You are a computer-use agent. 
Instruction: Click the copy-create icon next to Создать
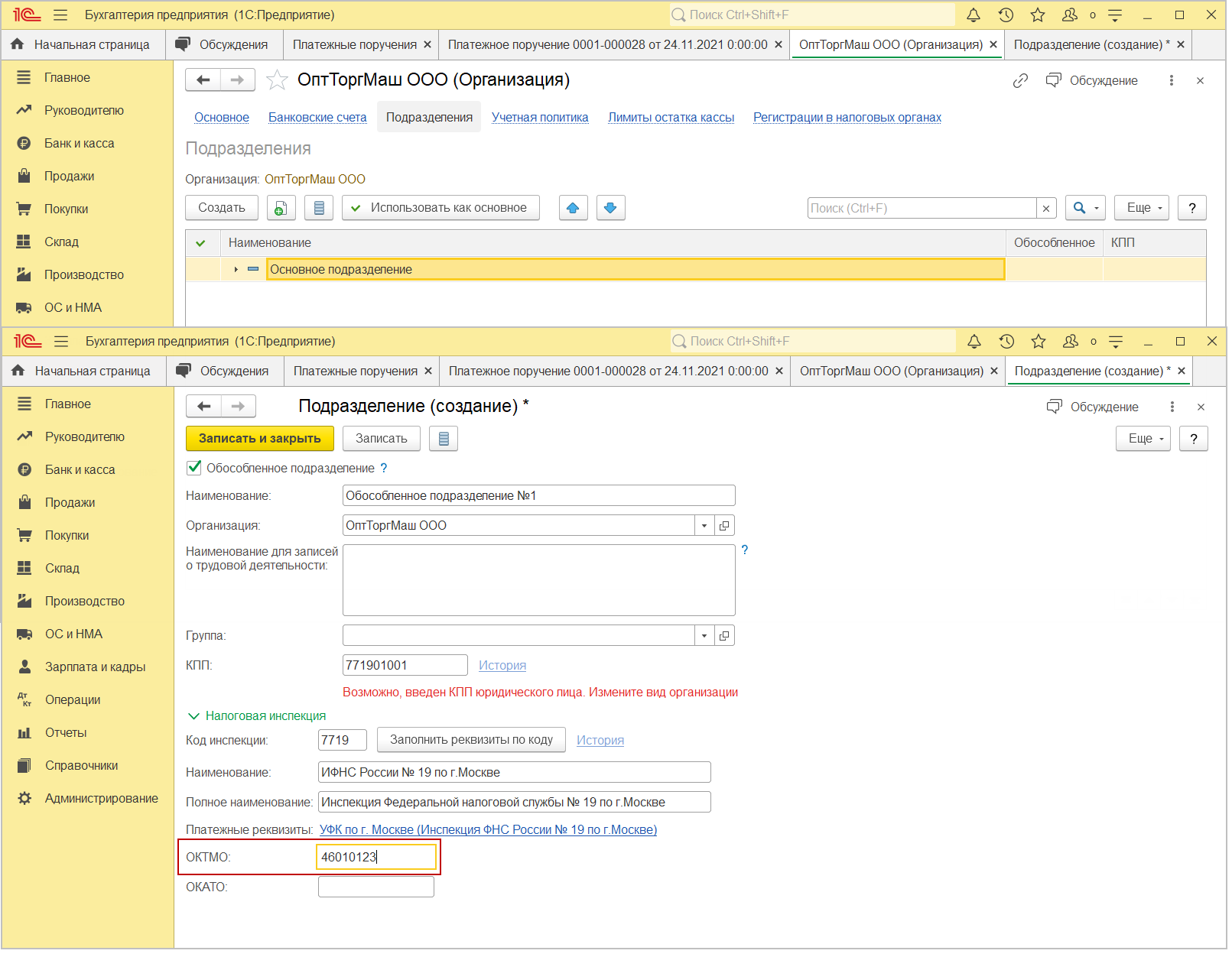(281, 208)
